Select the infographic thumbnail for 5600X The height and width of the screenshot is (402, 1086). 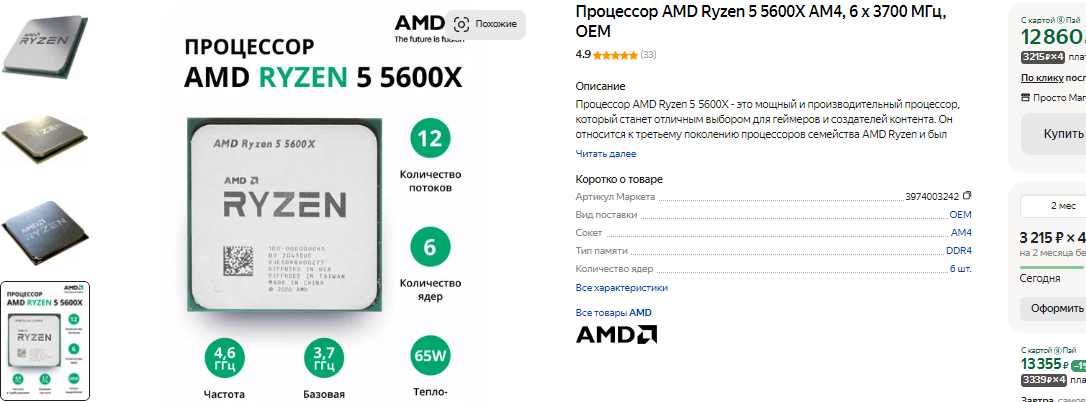[44, 340]
